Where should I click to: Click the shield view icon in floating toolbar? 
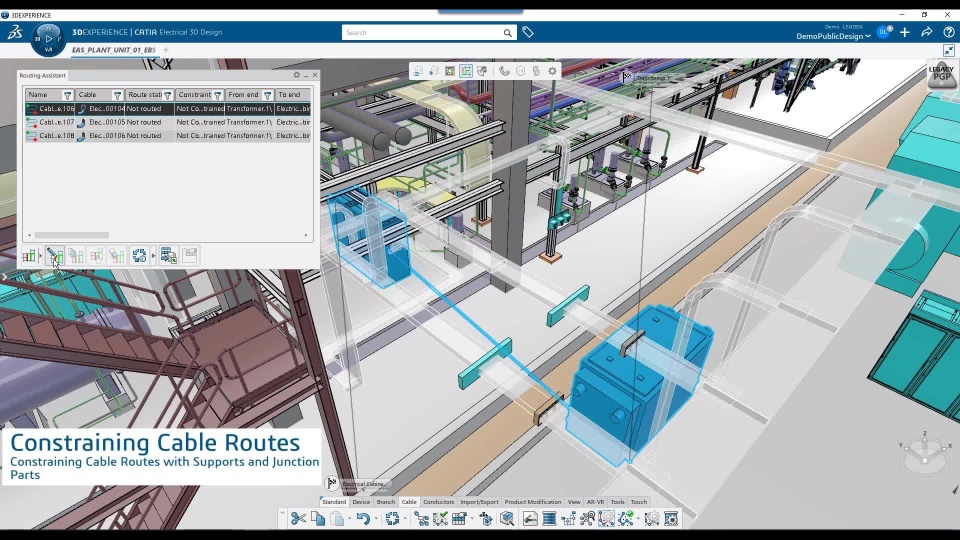pos(482,71)
